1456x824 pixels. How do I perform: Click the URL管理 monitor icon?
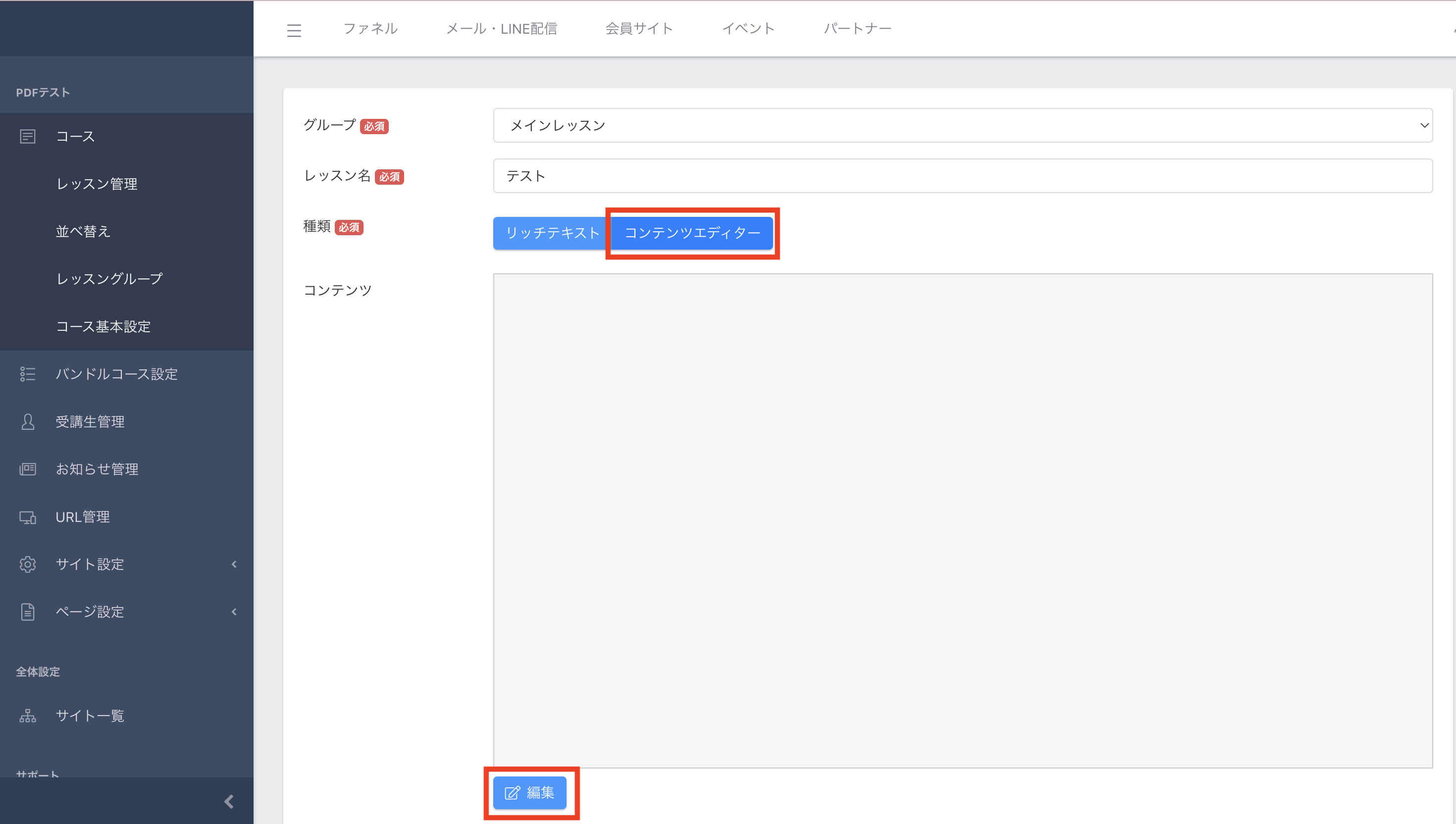point(27,516)
